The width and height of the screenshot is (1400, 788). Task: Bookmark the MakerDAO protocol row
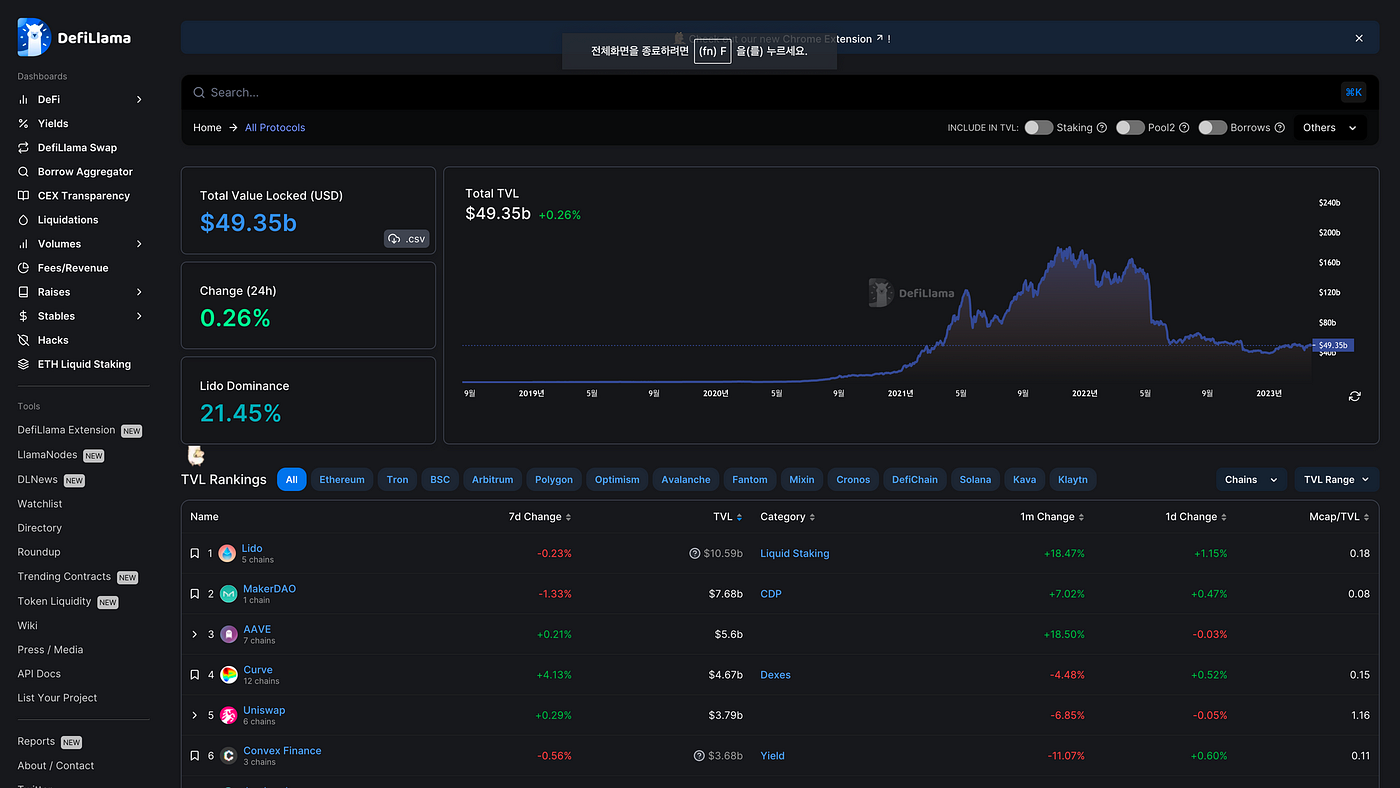coord(195,594)
